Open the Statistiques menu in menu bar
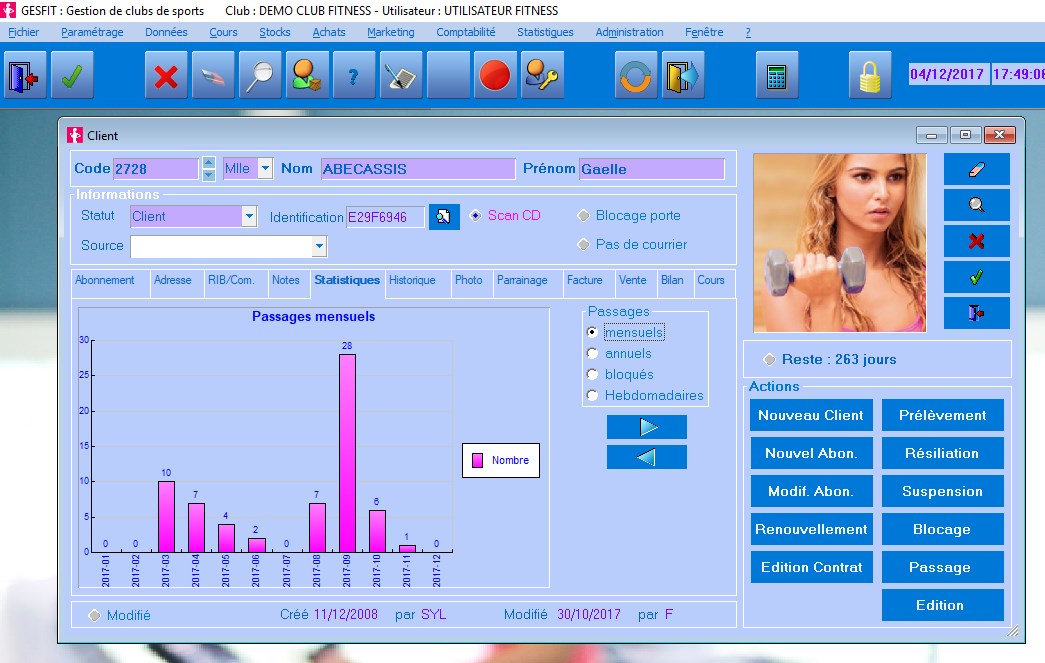Screen dimensions: 1045x663 click(x=545, y=32)
